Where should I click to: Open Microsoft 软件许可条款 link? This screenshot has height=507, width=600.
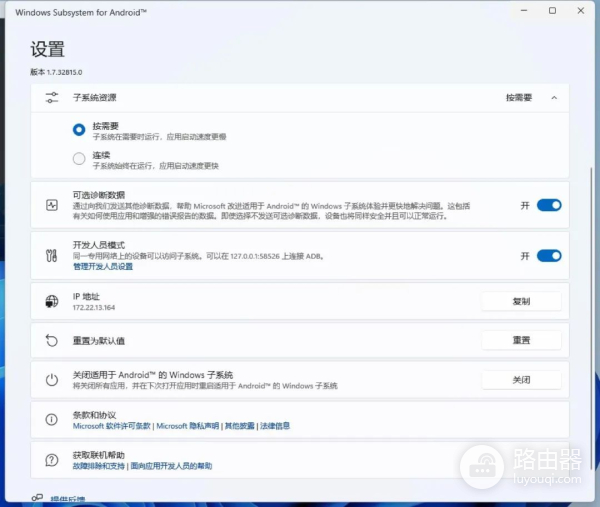click(111, 426)
